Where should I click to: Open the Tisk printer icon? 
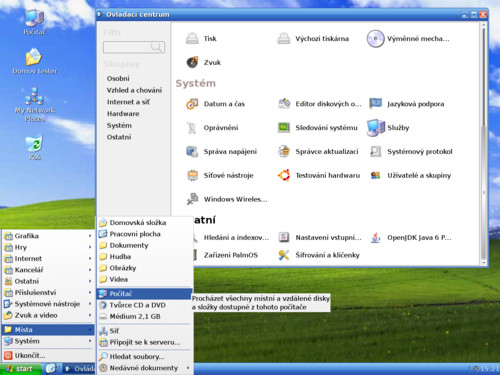pos(192,39)
